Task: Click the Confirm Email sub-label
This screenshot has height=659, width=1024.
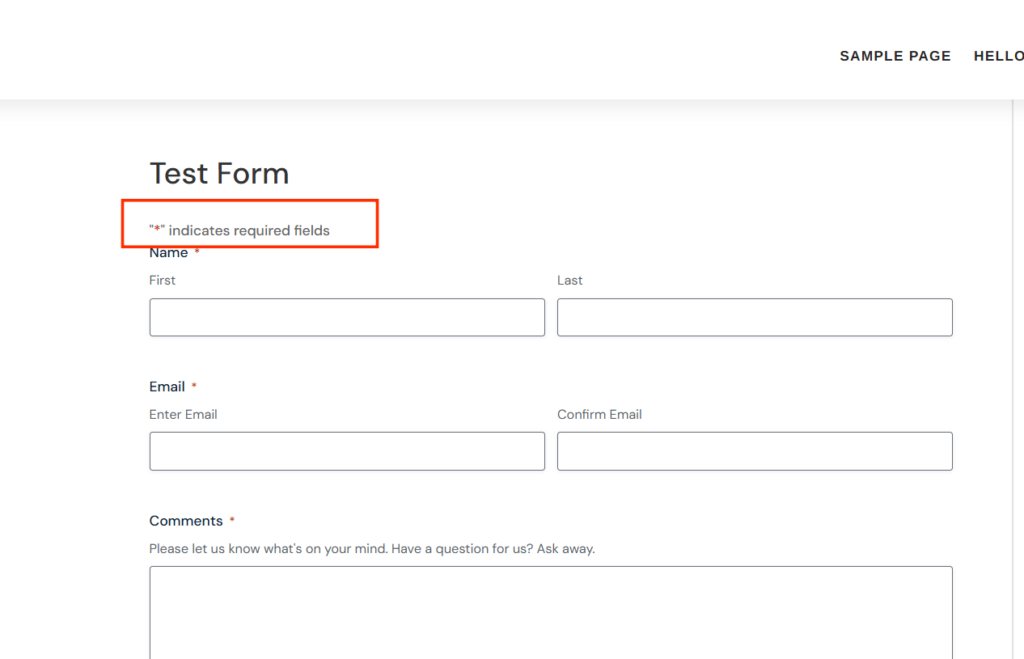Action: point(599,414)
